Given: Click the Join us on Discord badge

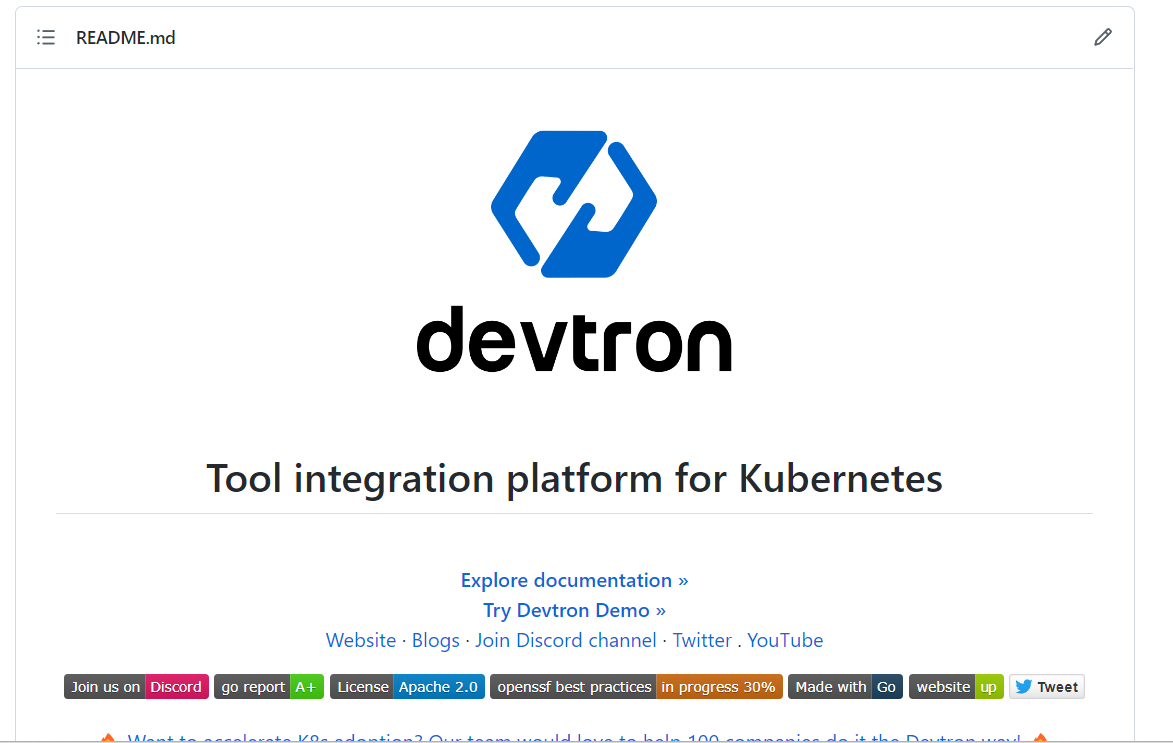Looking at the screenshot, I should 136,687.
